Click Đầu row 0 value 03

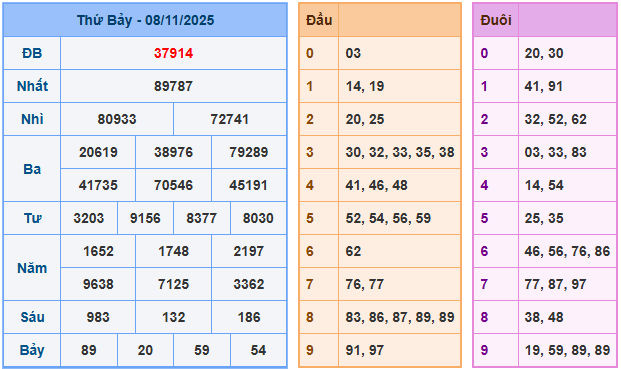pyautogui.click(x=353, y=53)
